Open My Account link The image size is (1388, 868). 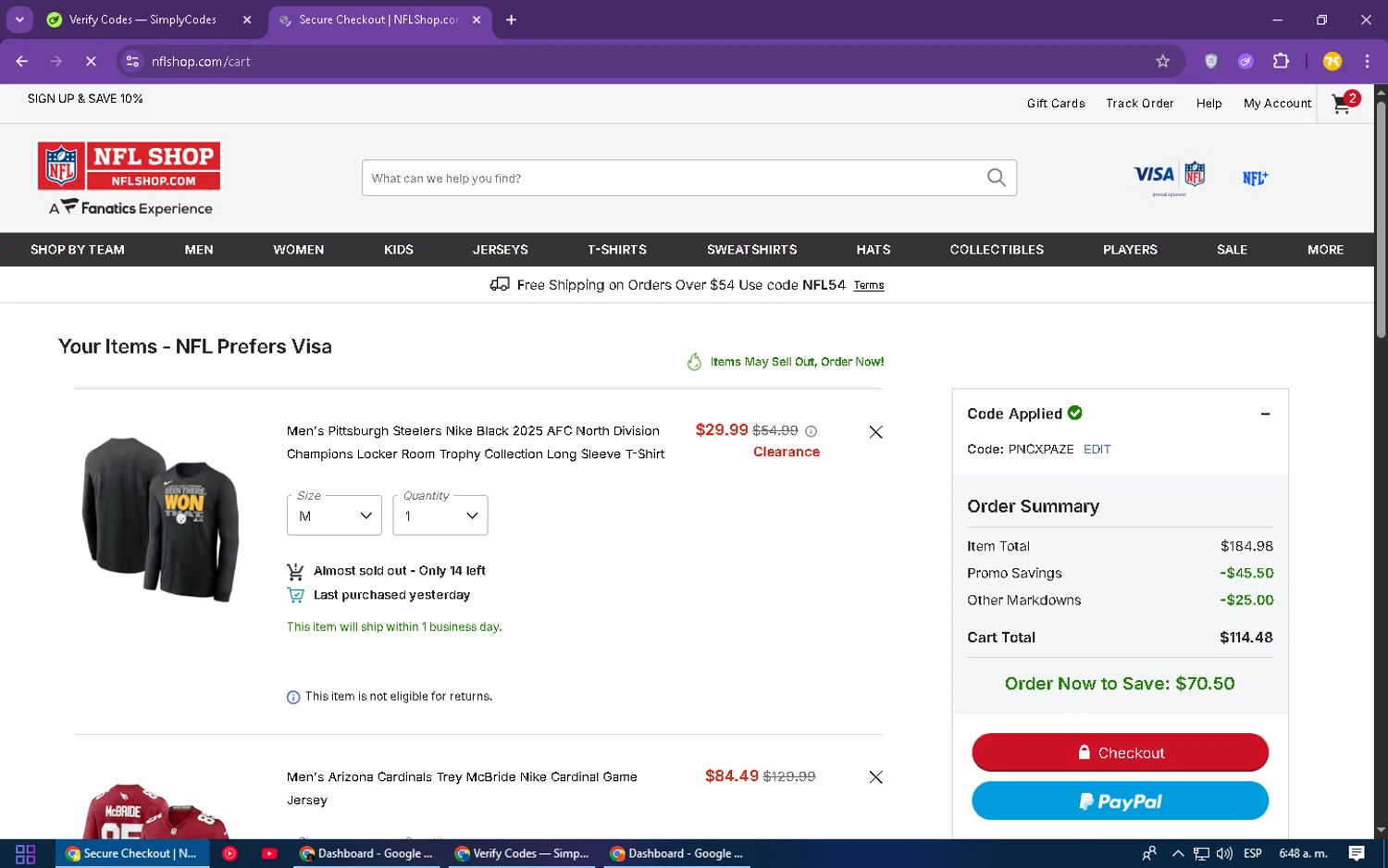(x=1277, y=104)
